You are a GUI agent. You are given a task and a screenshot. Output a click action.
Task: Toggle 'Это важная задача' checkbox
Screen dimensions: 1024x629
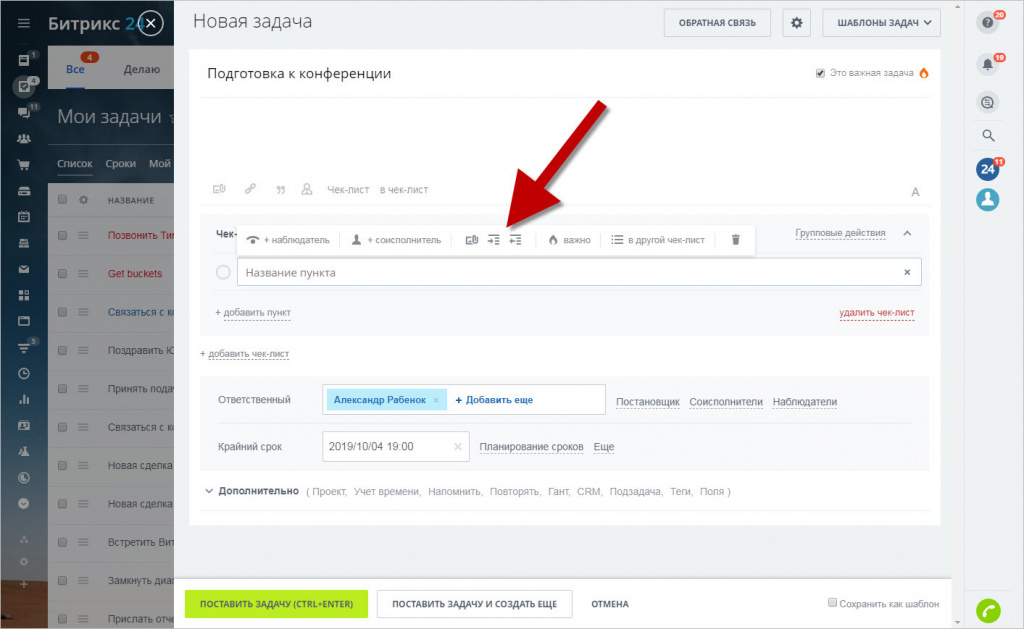pyautogui.click(x=820, y=73)
